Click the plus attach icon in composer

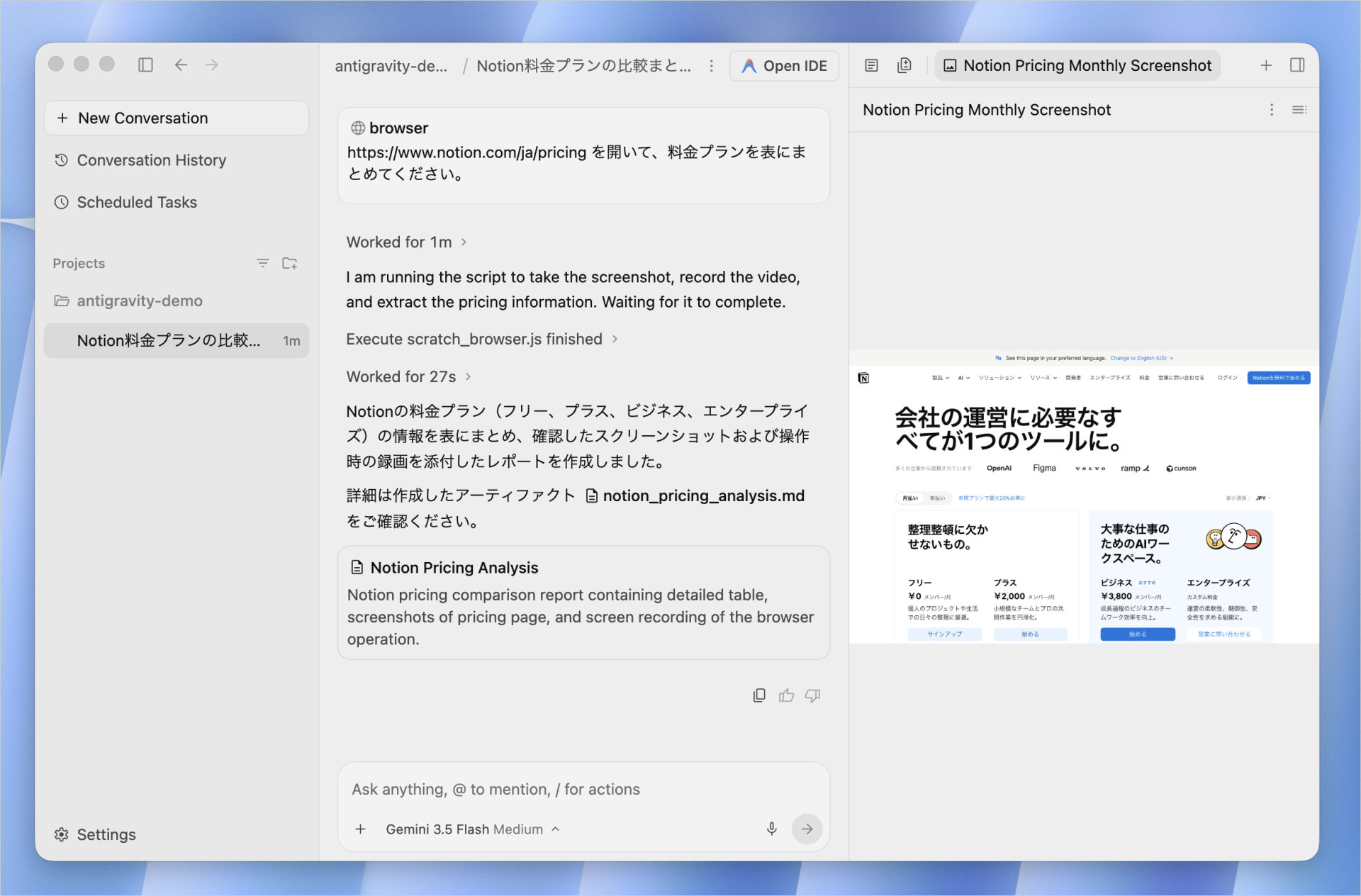click(x=361, y=829)
